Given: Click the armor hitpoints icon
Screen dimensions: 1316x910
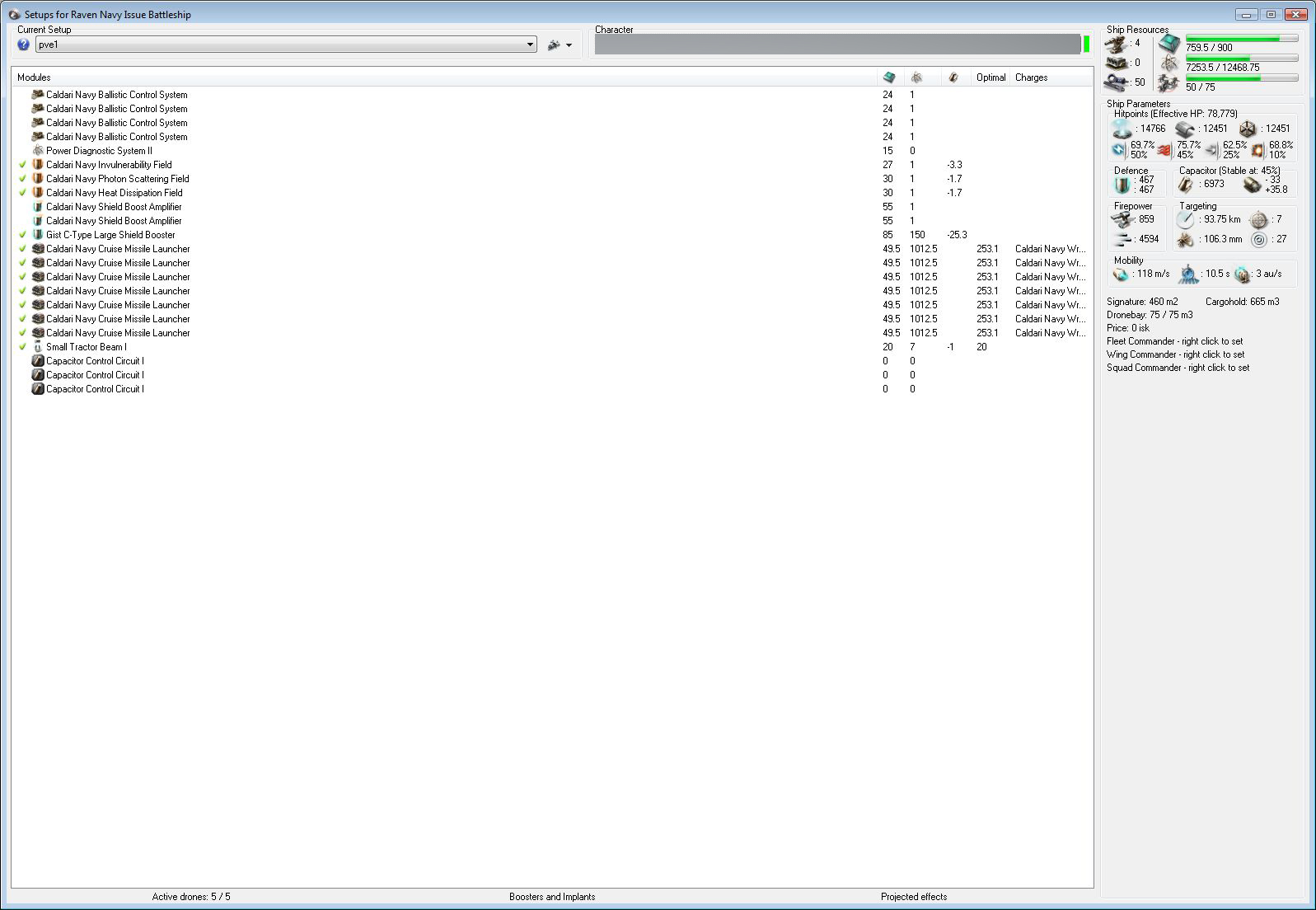Looking at the screenshot, I should point(1185,129).
